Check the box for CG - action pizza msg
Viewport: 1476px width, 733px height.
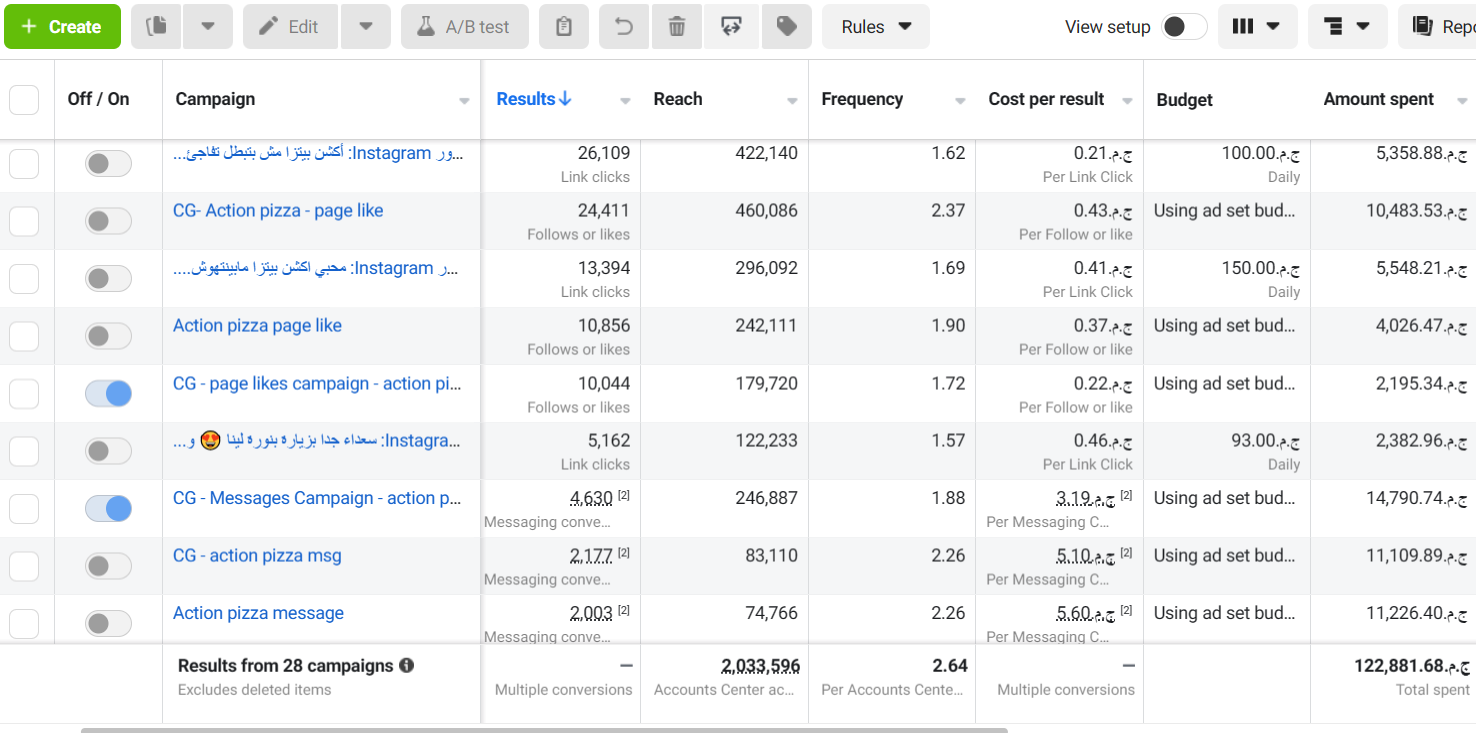pyautogui.click(x=24, y=566)
